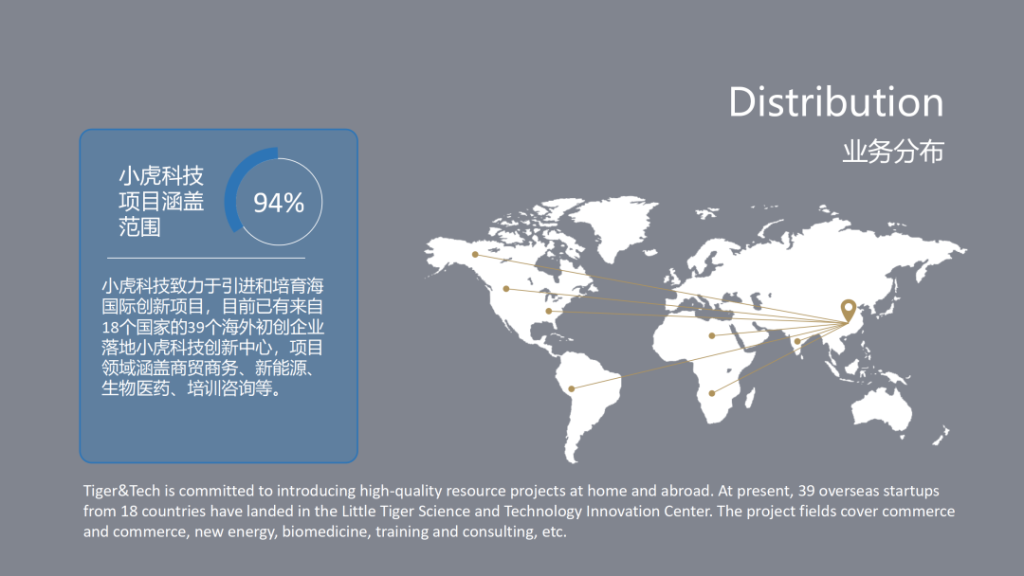Click the South America map point dot
Viewport: 1024px width, 576px height.
(x=571, y=389)
